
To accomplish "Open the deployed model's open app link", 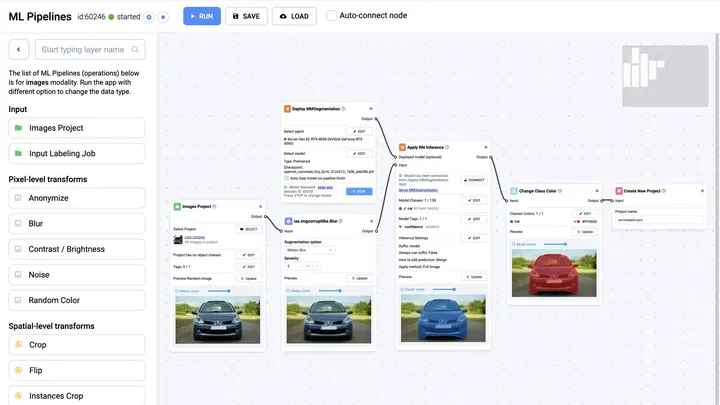I will point(325,187).
